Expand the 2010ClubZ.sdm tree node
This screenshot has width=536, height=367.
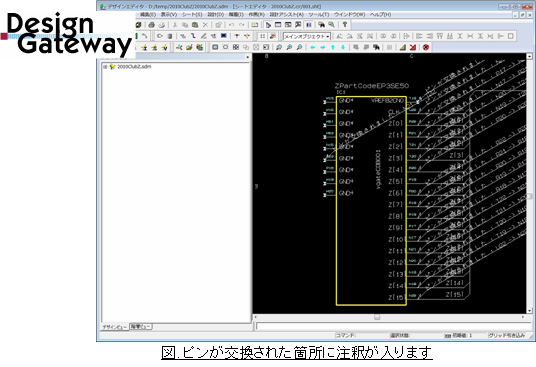[105, 67]
